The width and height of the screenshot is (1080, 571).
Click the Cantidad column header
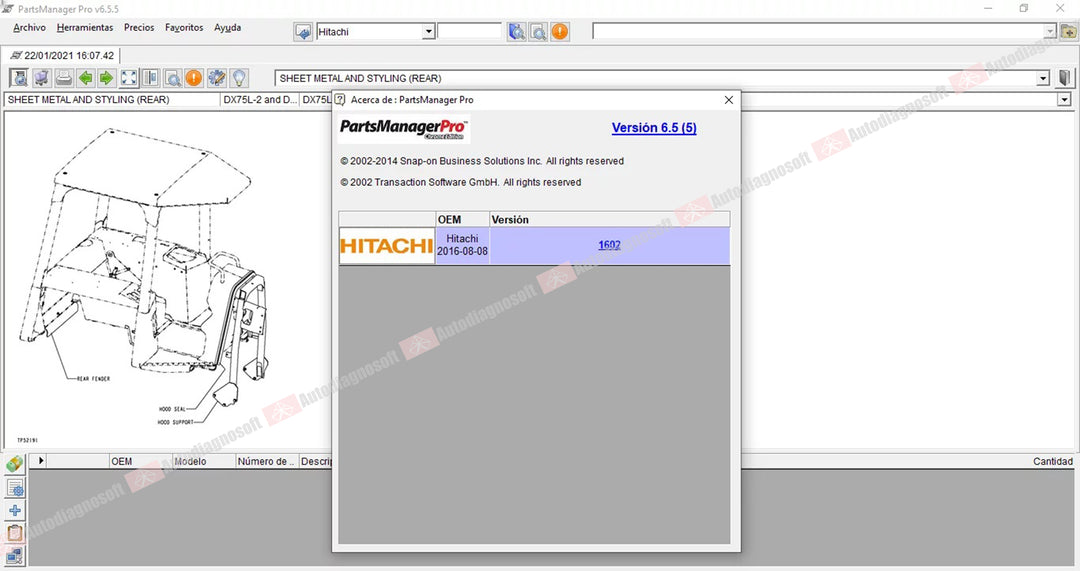tap(1052, 461)
